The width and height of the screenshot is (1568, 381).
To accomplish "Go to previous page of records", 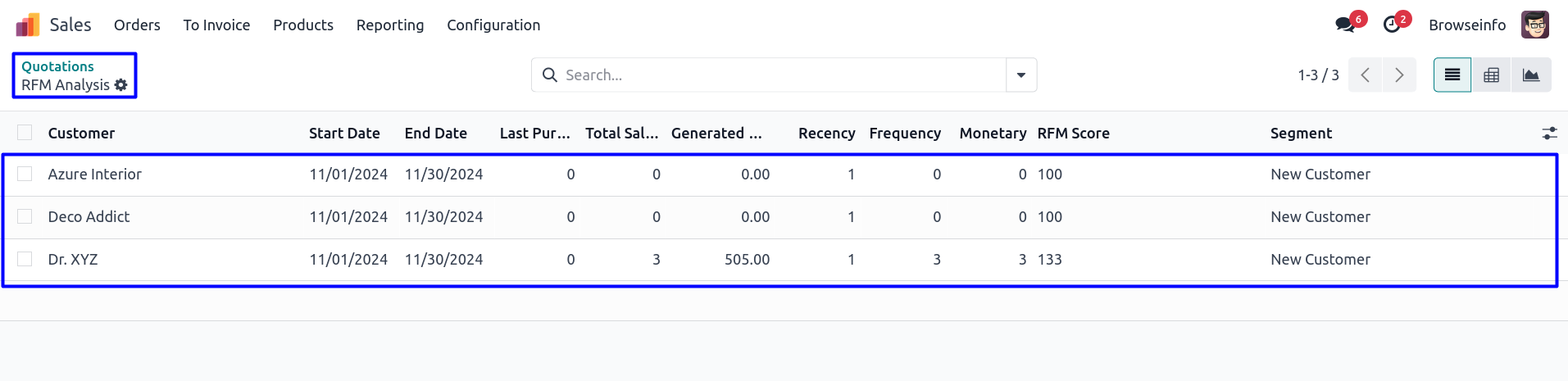I will [1365, 75].
